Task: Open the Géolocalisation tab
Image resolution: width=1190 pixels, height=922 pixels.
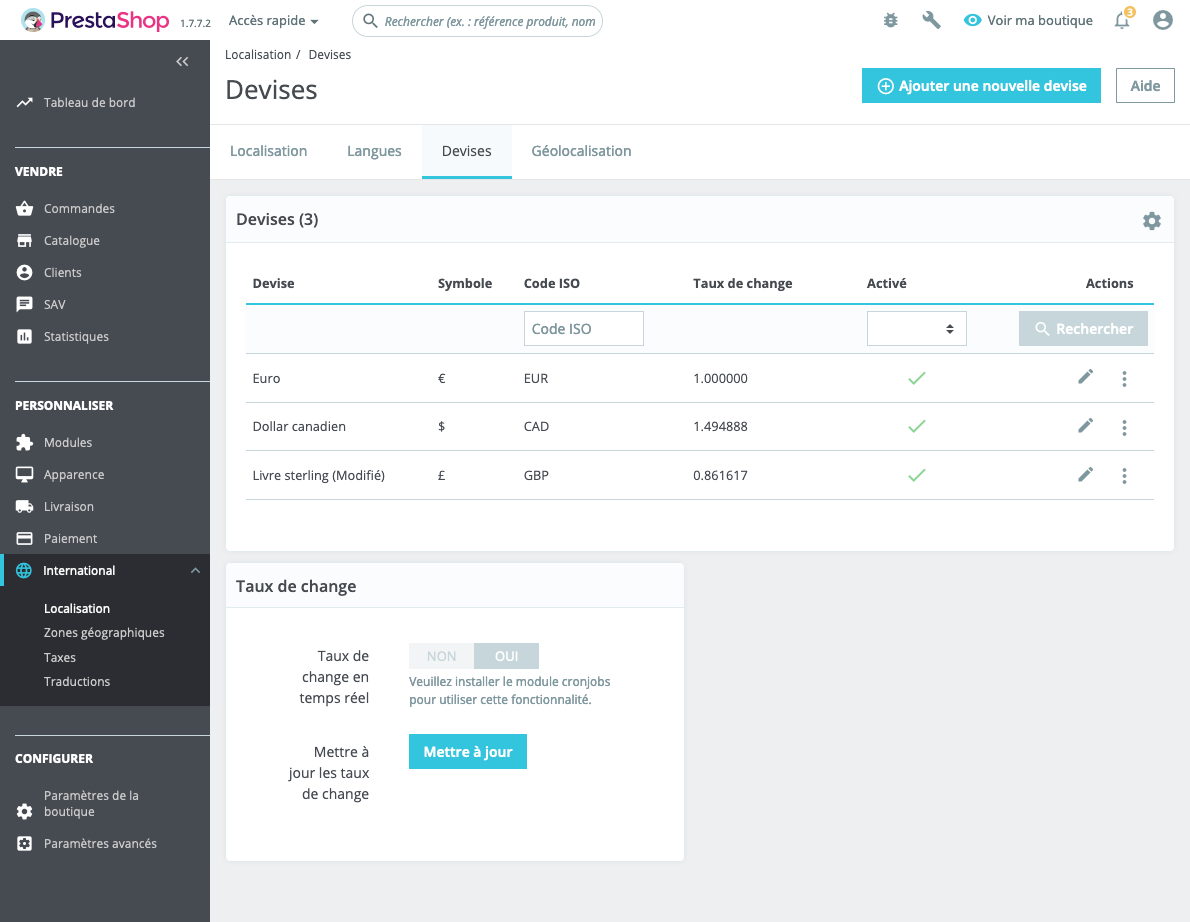Action: coord(581,151)
